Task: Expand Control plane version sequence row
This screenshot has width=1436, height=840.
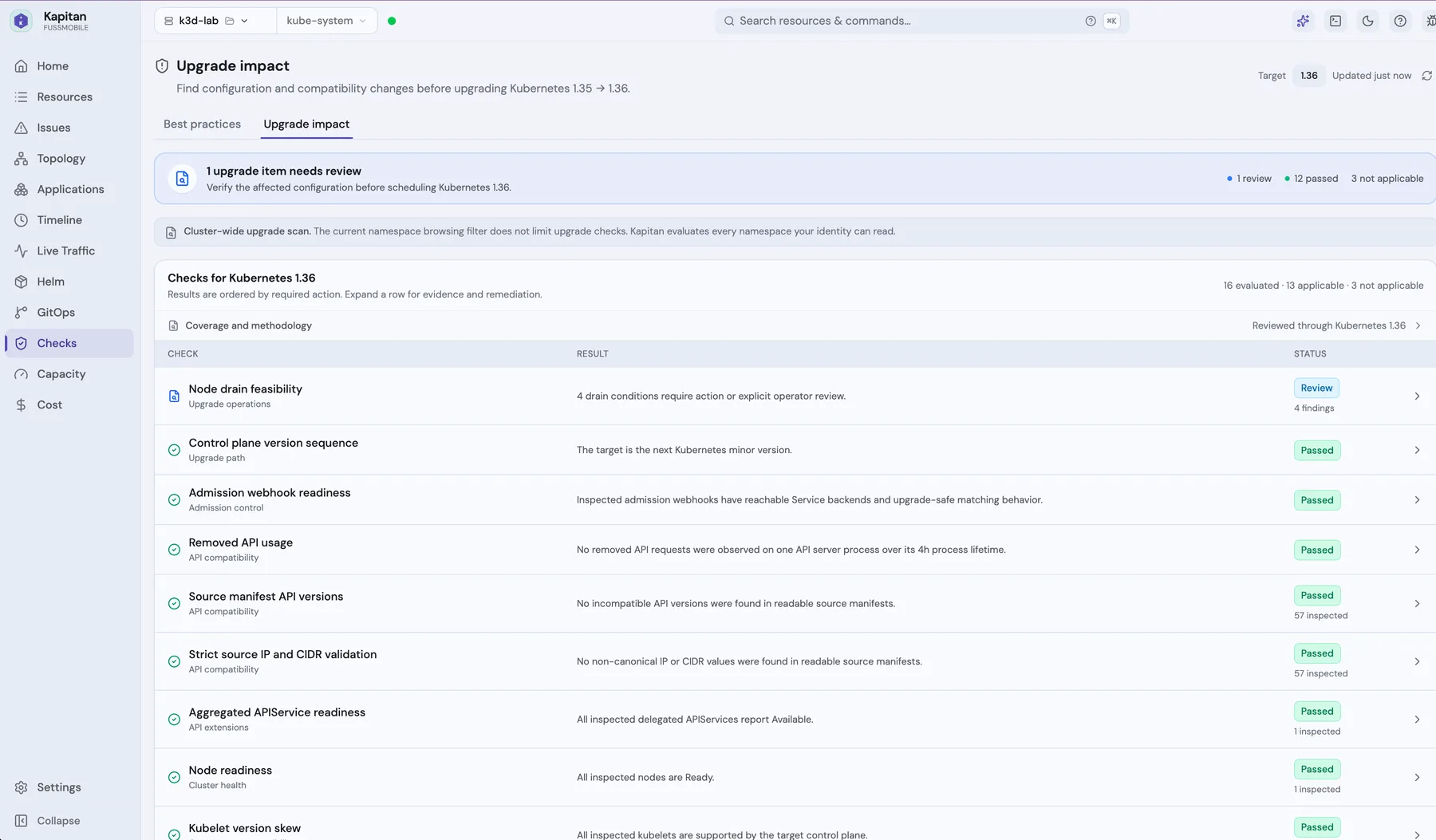Action: click(x=1417, y=451)
